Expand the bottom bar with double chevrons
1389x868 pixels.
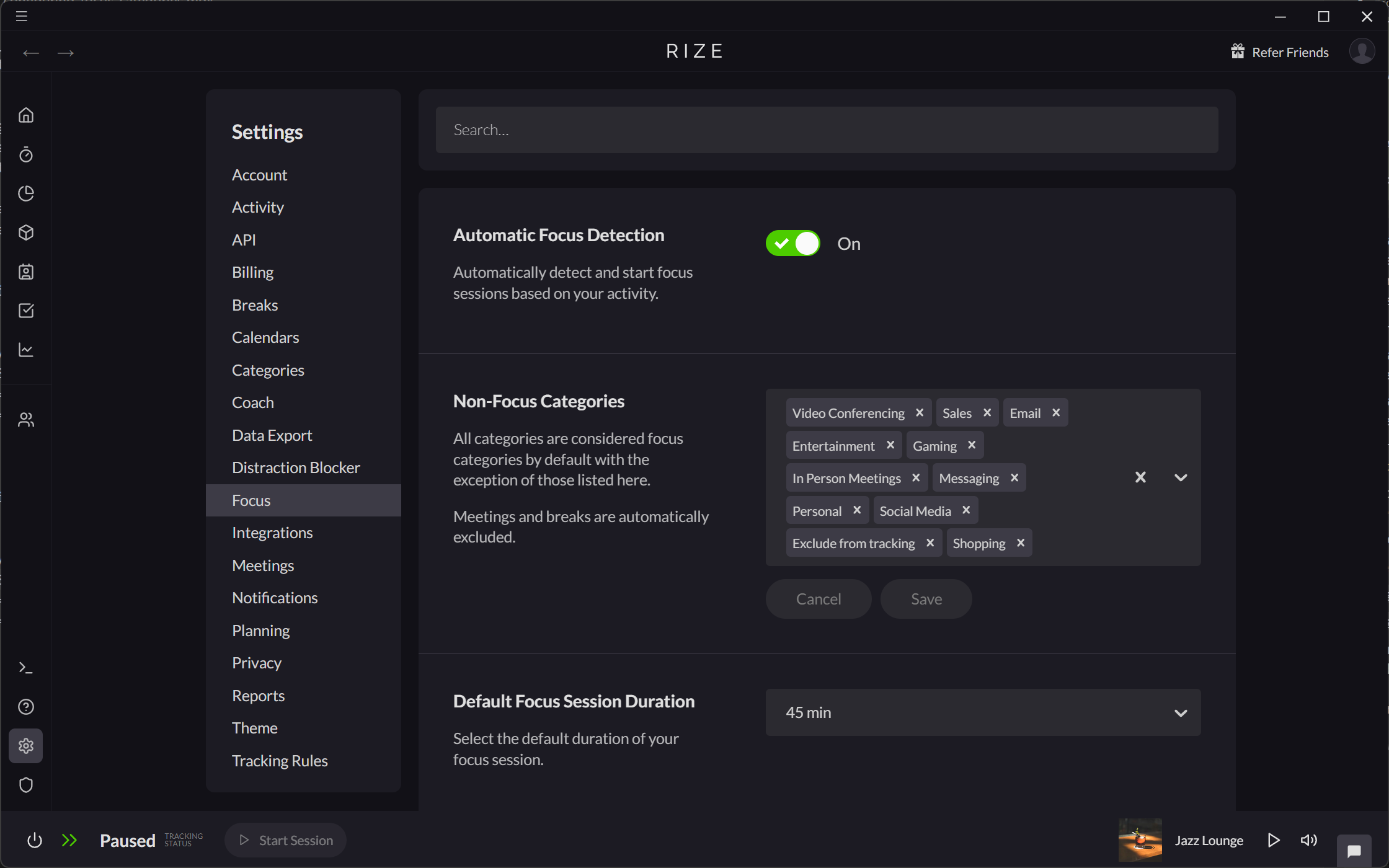(70, 840)
